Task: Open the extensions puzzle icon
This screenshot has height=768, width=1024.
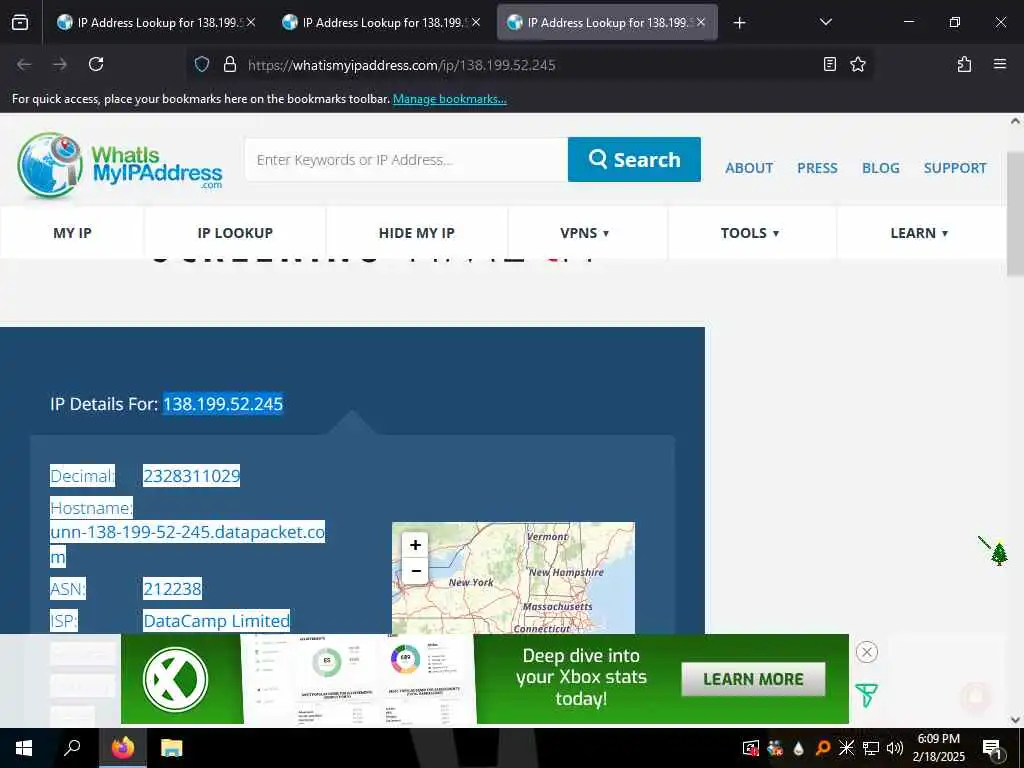Action: point(964,64)
